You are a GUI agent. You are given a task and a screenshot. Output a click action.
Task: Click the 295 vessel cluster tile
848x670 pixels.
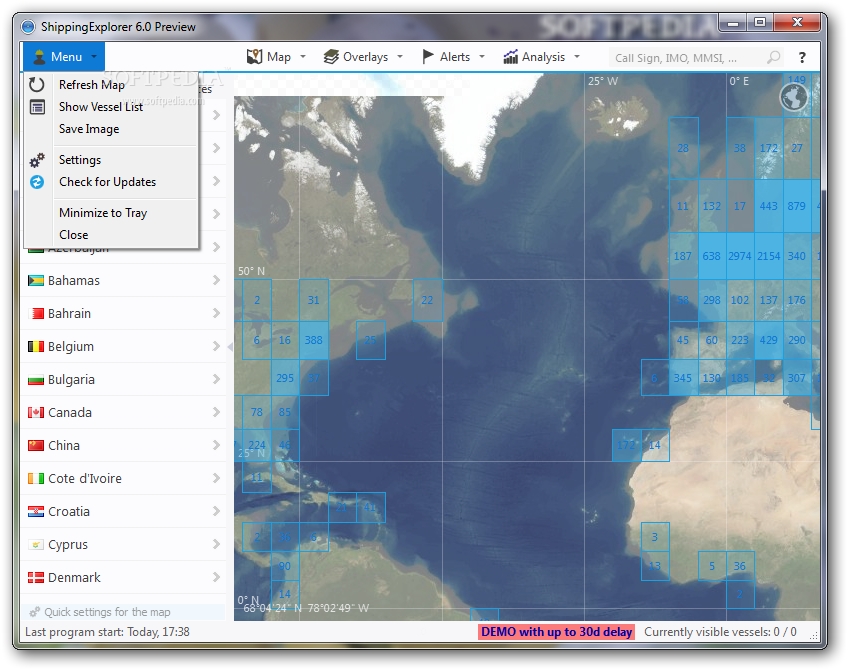(285, 378)
